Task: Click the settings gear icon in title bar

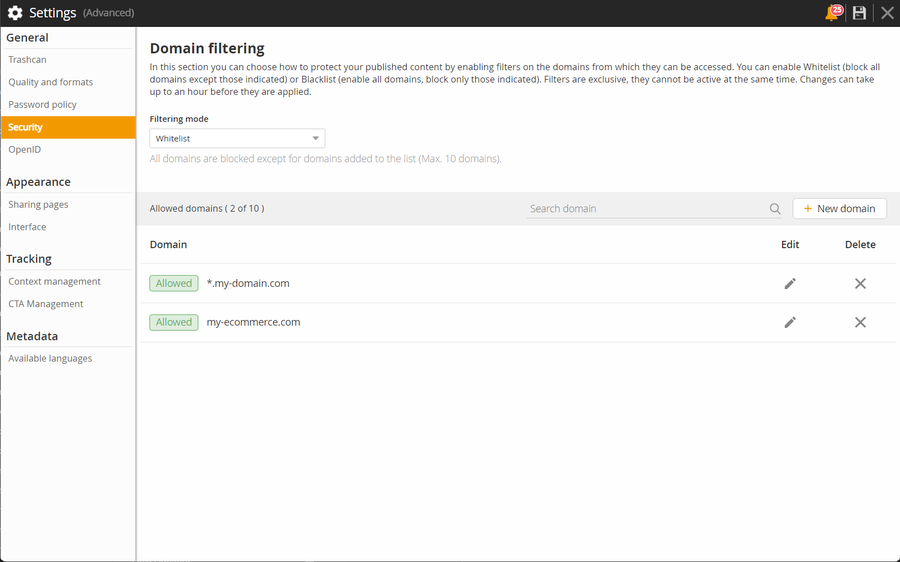Action: tap(15, 13)
